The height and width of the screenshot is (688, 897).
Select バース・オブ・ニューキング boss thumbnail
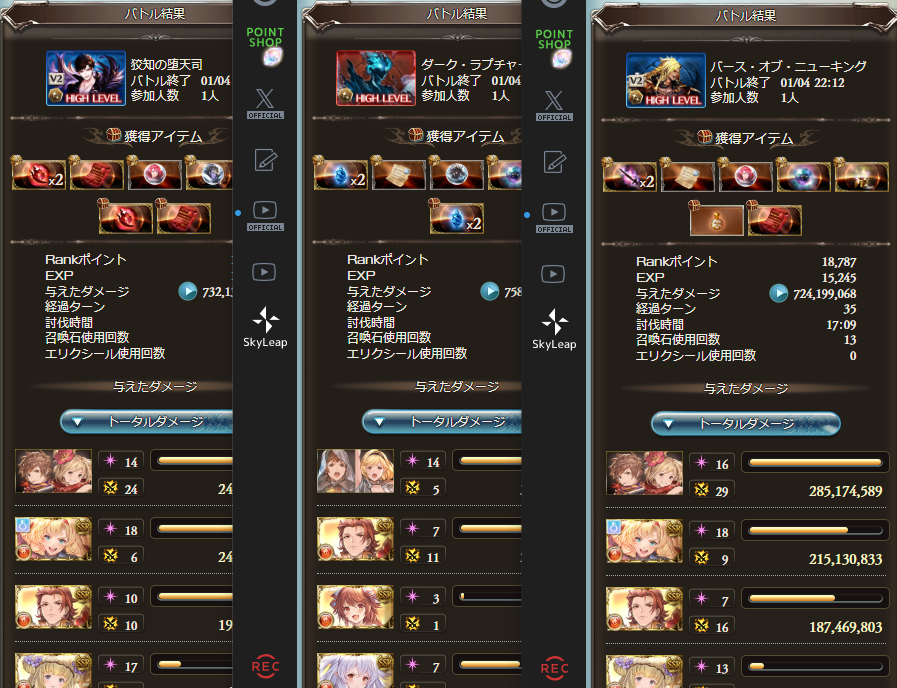point(666,80)
